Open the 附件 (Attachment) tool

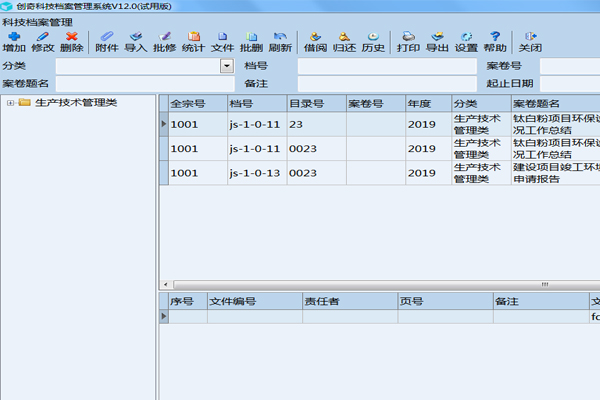point(106,41)
